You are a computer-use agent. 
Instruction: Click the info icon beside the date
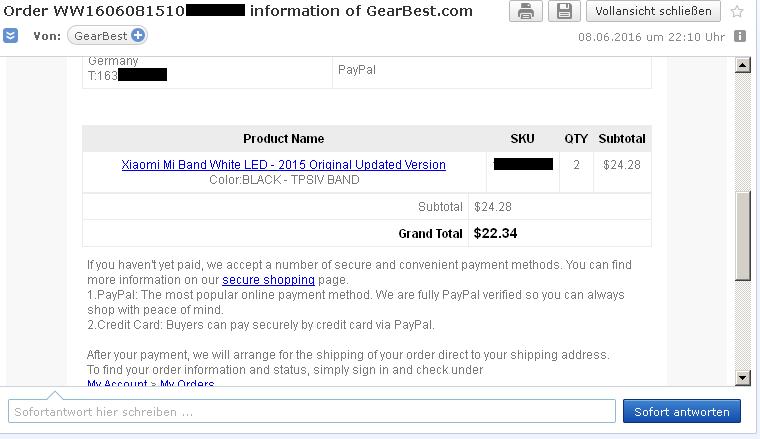[x=740, y=36]
